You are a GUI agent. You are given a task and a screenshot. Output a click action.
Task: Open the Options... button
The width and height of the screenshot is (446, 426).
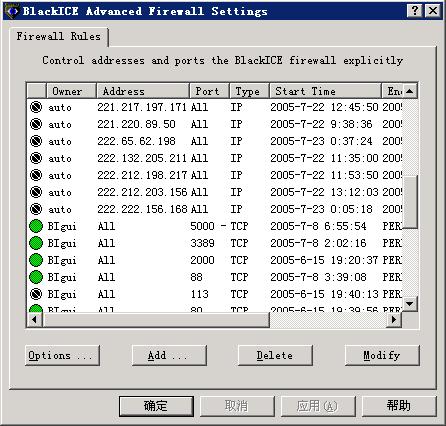(x=62, y=355)
